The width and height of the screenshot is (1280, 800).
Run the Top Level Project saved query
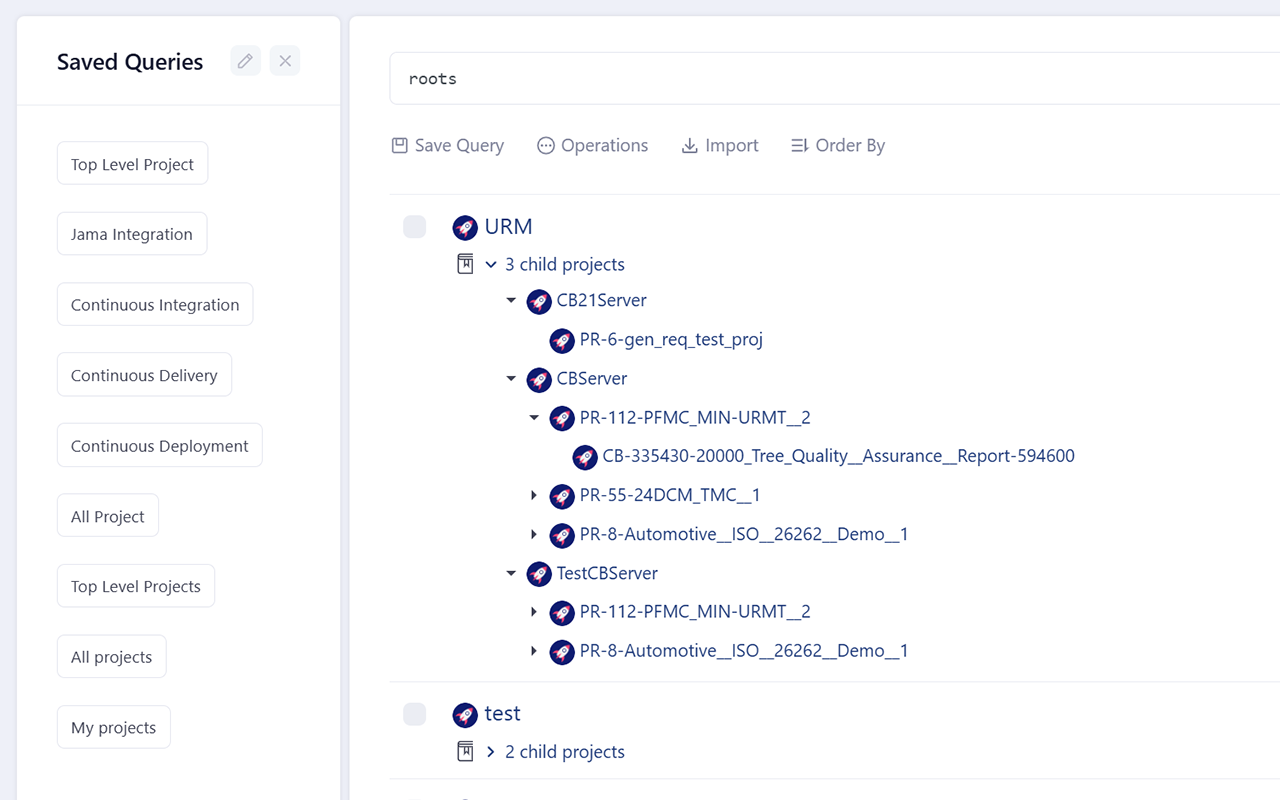coord(132,163)
